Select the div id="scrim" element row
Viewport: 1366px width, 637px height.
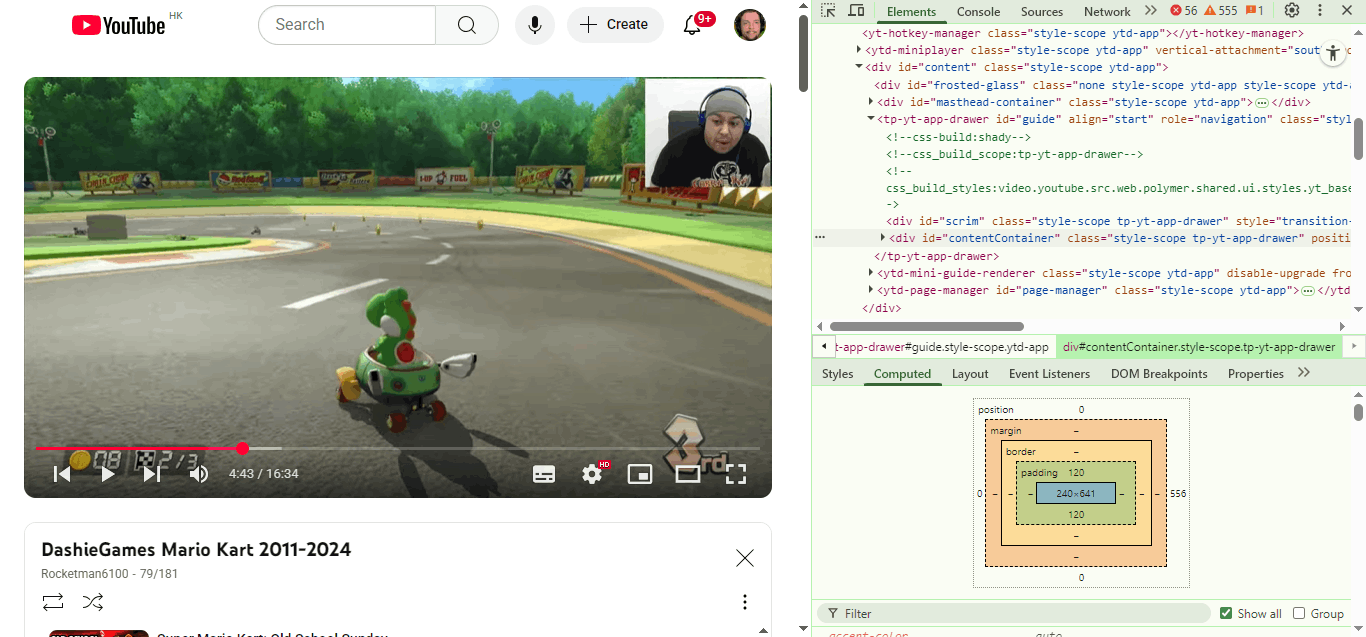point(1083,221)
